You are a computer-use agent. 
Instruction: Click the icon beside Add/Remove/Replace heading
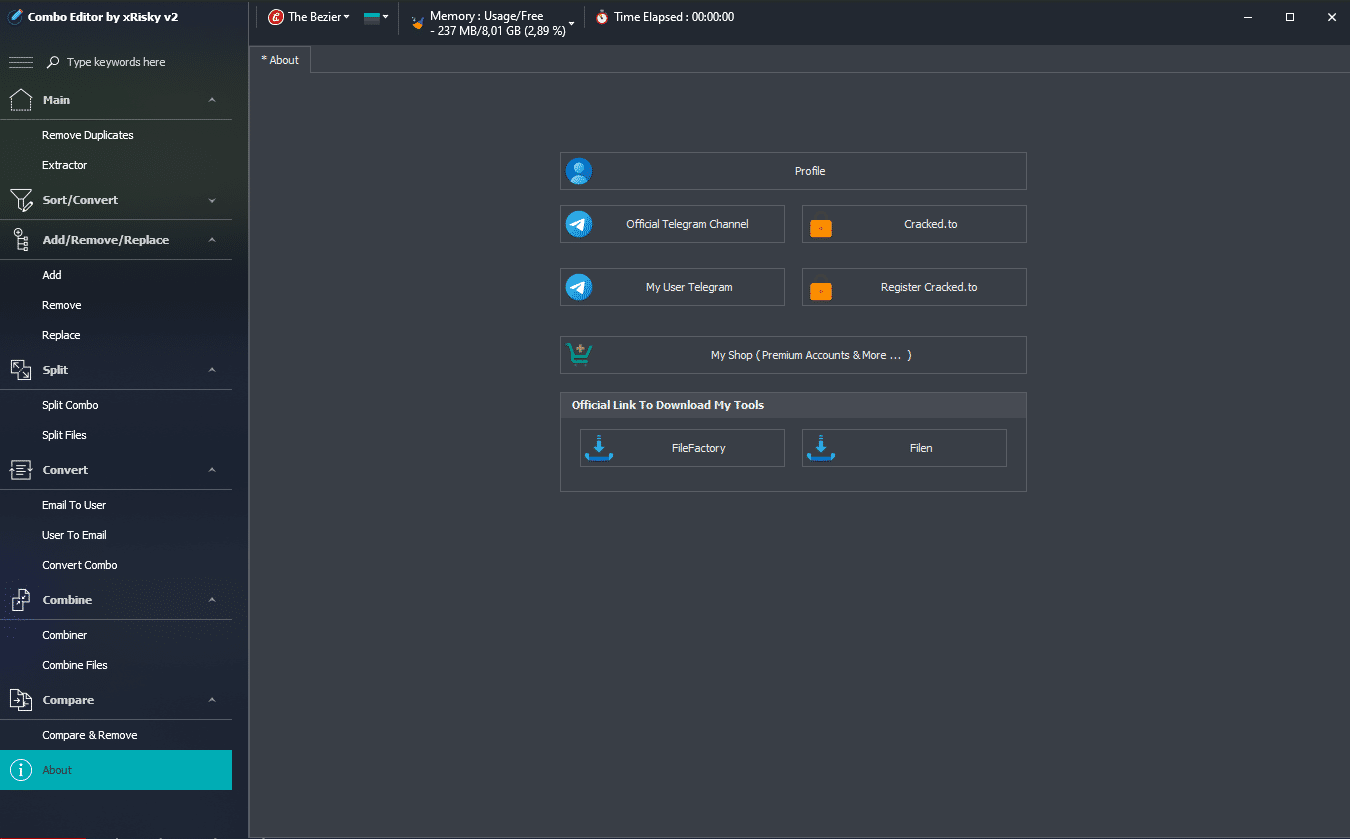tap(21, 240)
